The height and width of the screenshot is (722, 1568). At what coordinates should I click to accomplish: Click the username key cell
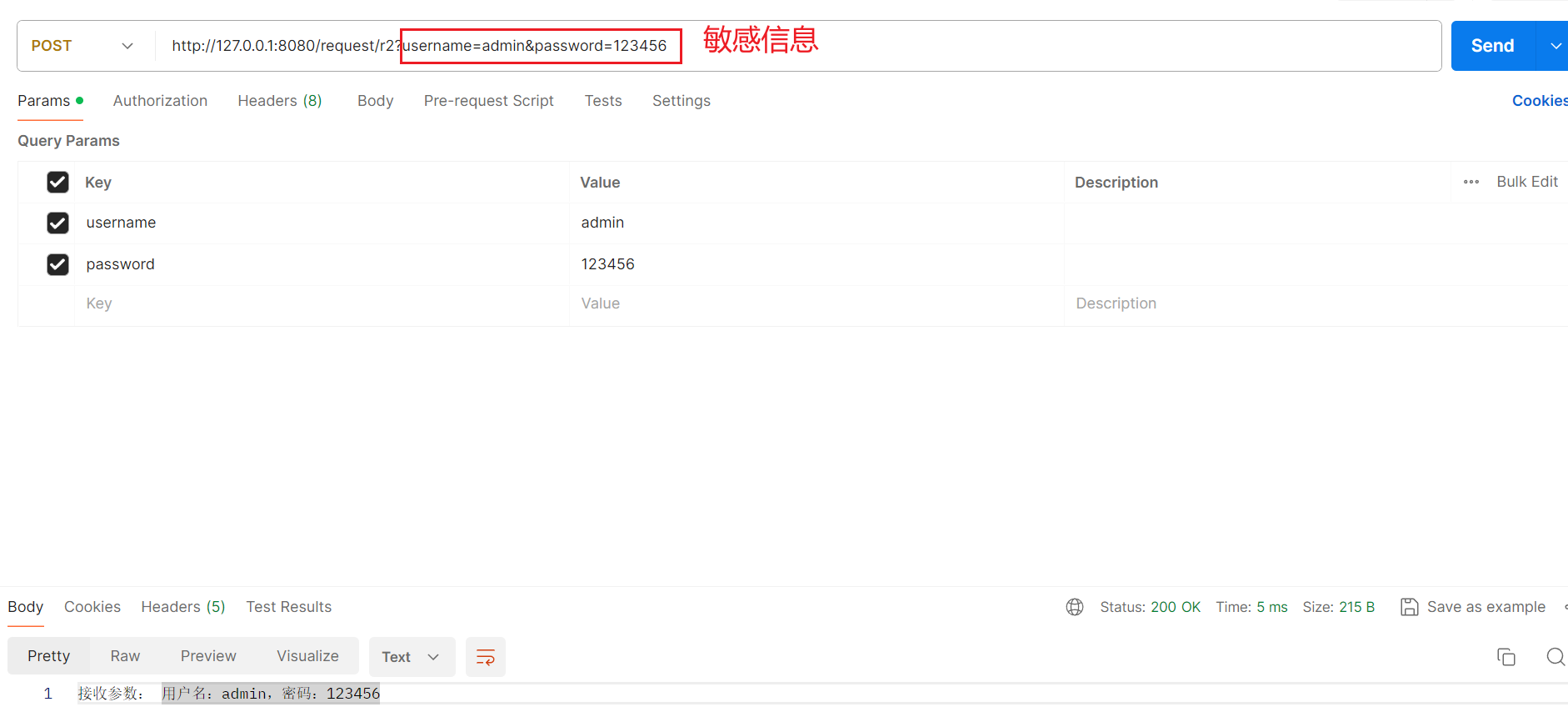click(322, 223)
